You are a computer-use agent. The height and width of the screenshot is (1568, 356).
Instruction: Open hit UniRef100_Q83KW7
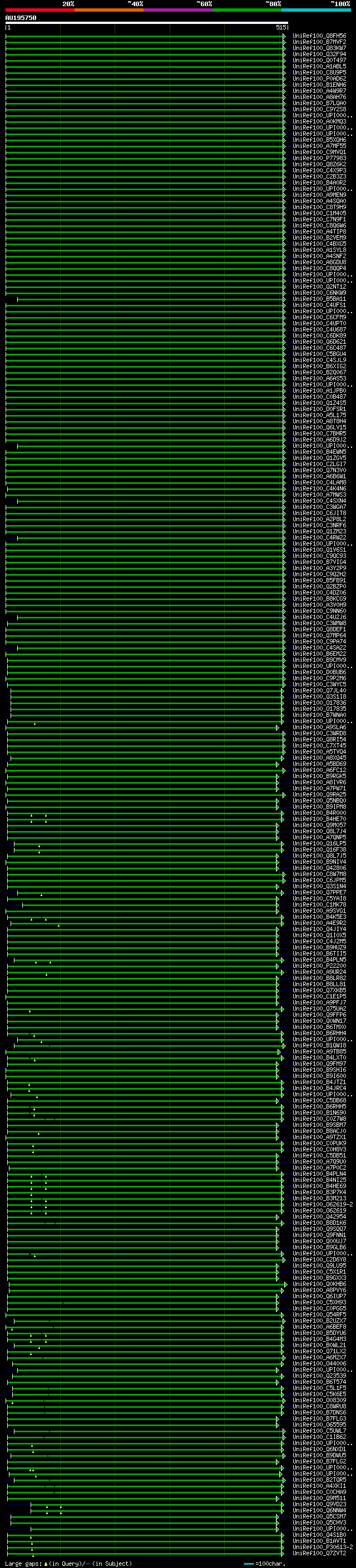point(319,48)
